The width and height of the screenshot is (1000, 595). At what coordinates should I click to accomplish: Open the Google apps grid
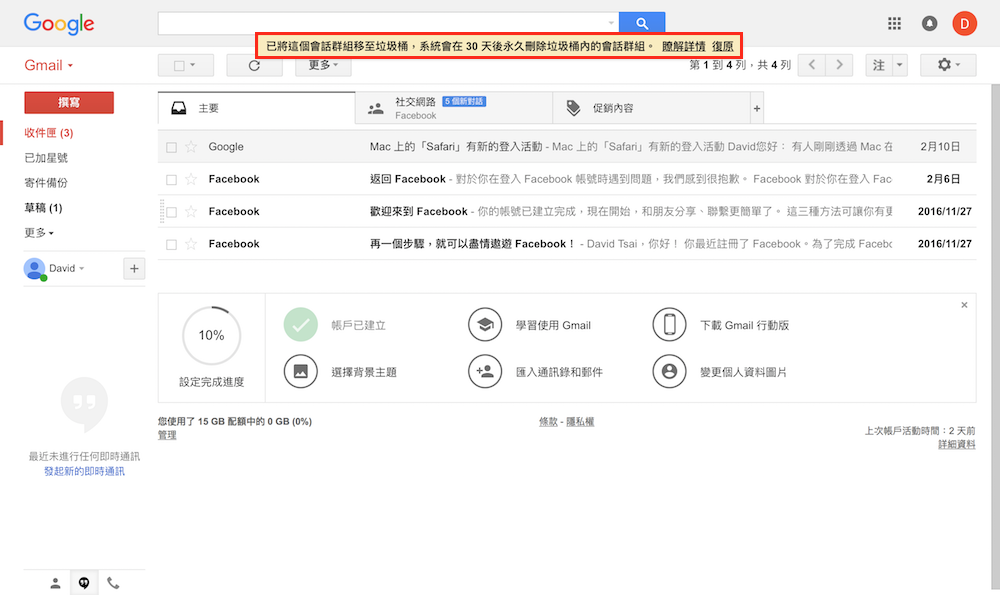coord(894,24)
